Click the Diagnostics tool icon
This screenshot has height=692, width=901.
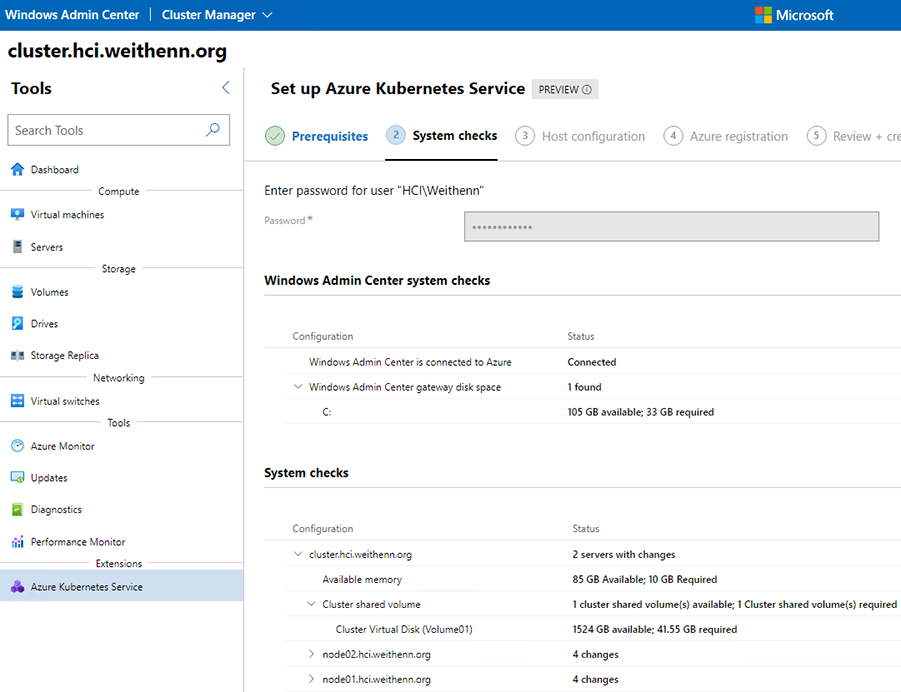[x=17, y=509]
